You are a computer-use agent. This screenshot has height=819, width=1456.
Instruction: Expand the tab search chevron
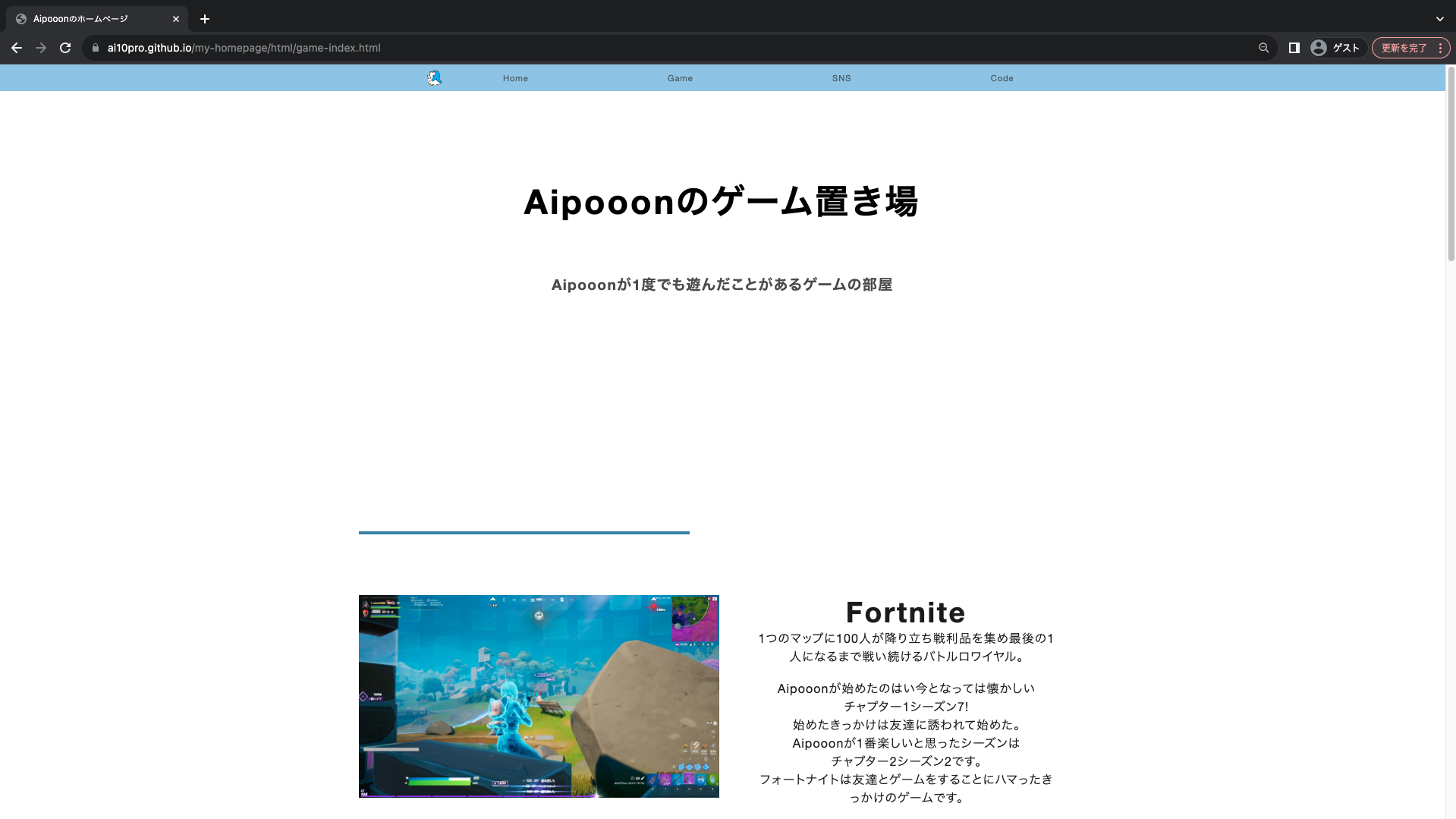(1439, 19)
